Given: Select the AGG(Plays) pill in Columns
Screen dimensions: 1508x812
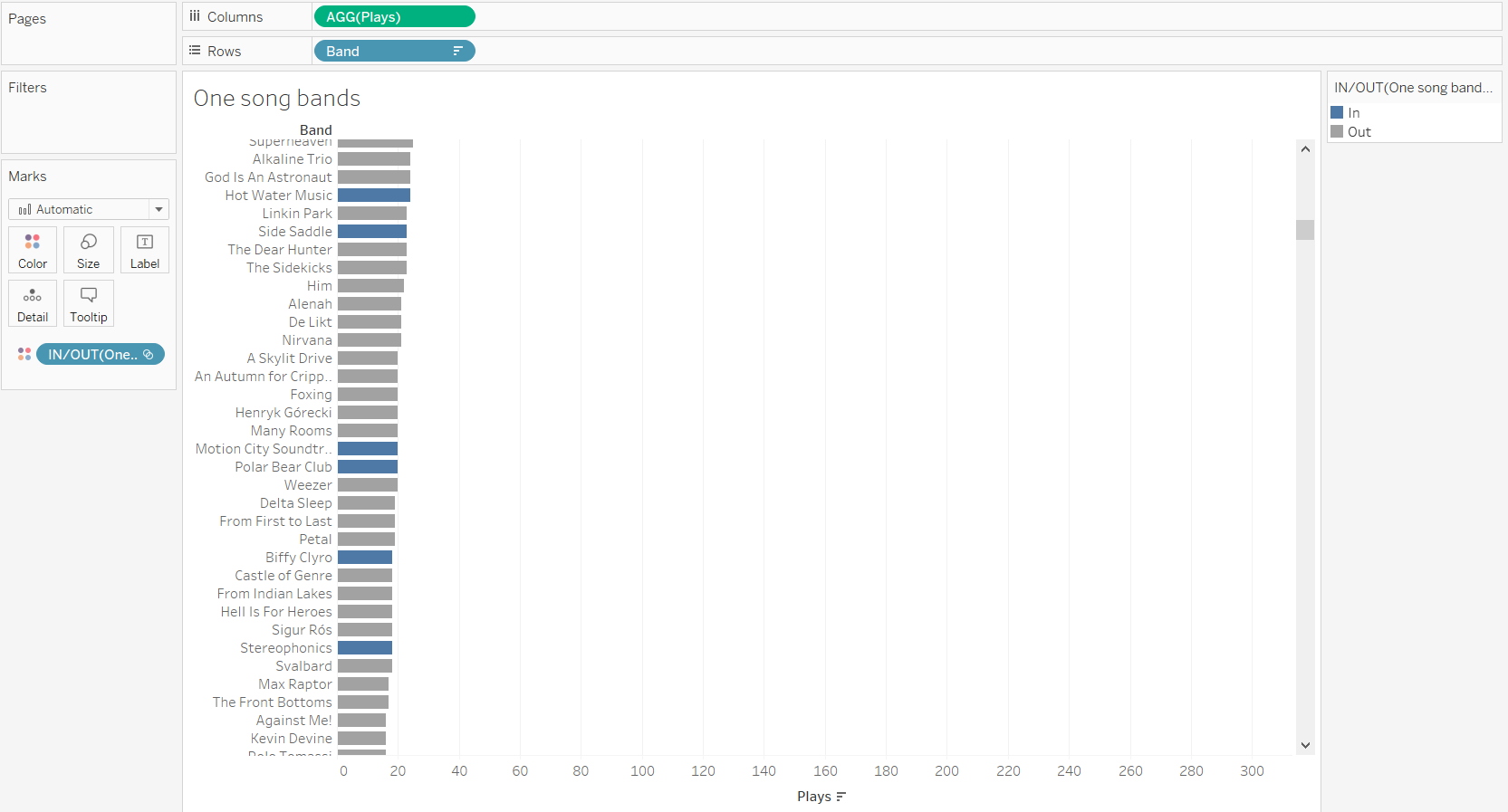Looking at the screenshot, I should tap(394, 16).
